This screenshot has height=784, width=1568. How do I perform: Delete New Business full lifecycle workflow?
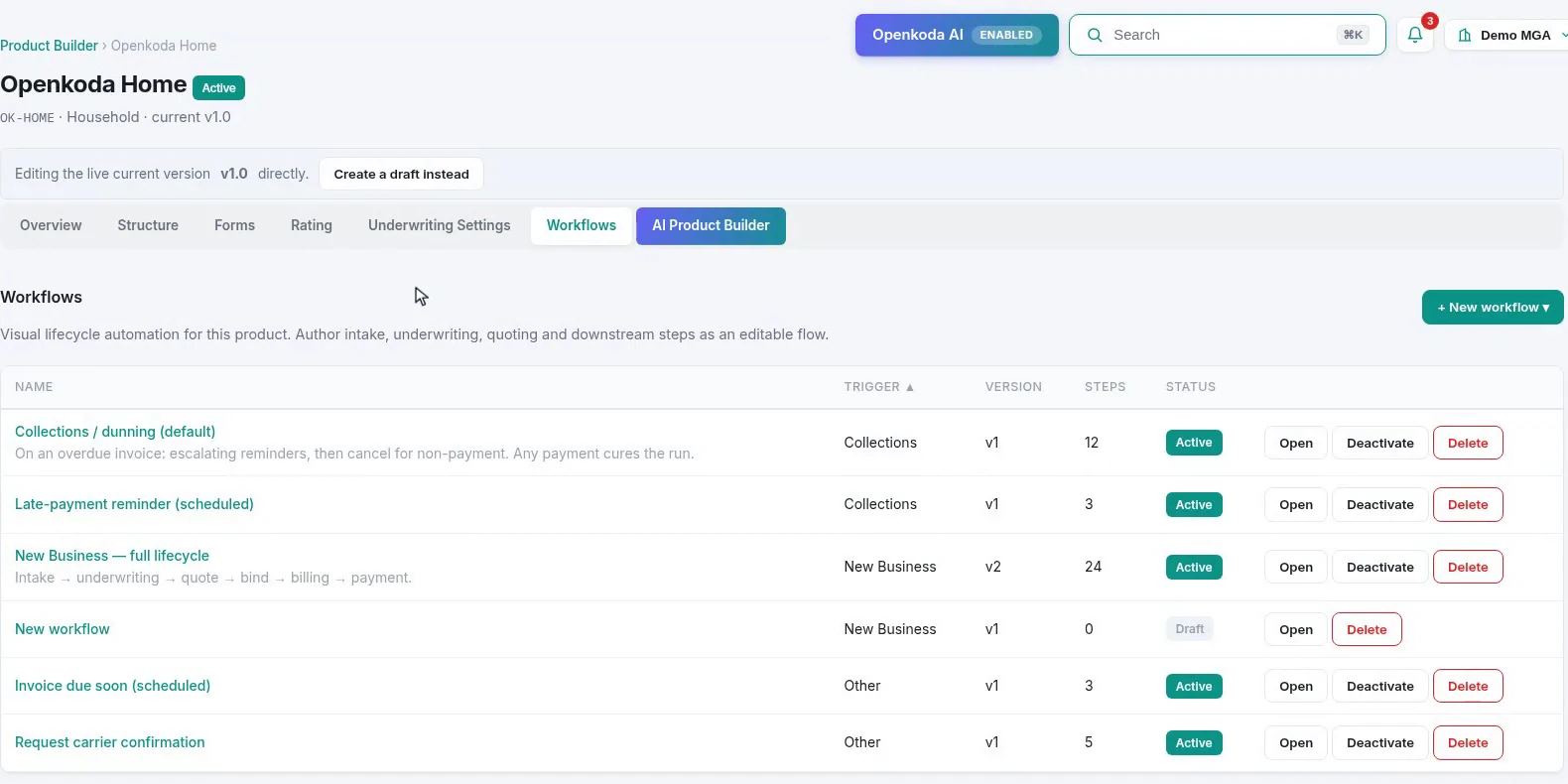pos(1468,567)
